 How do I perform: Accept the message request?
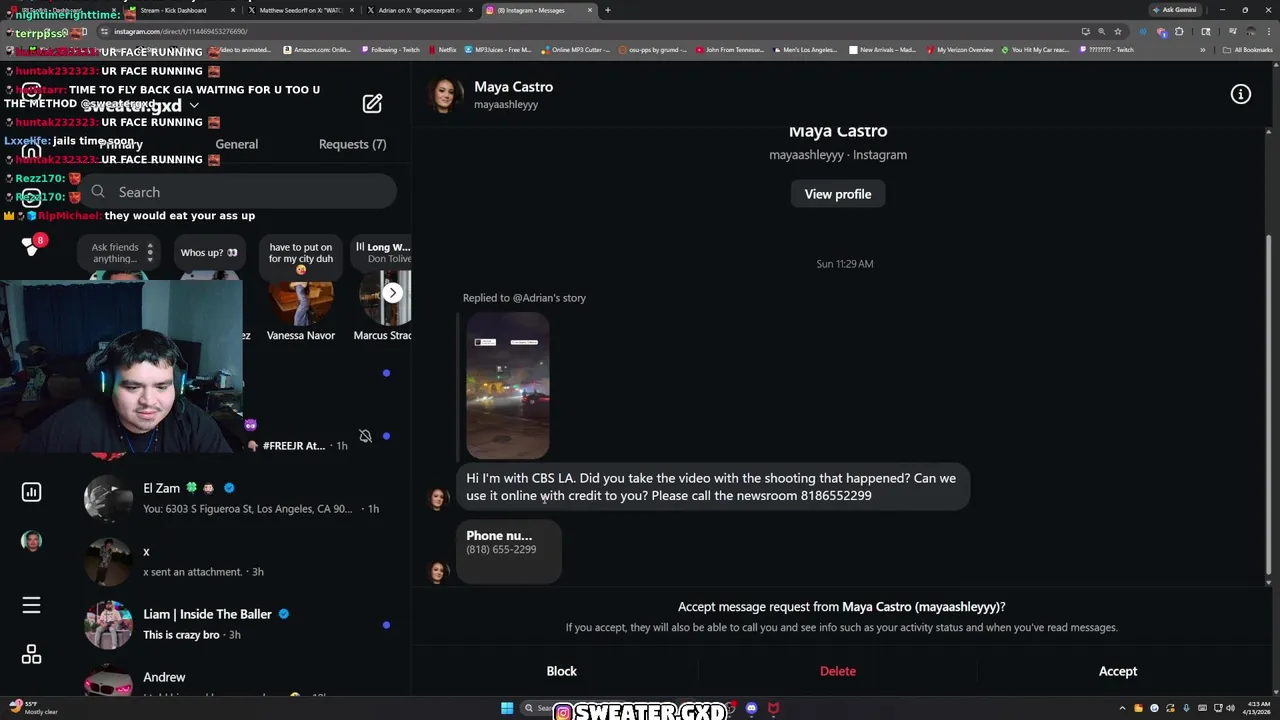[x=1118, y=671]
